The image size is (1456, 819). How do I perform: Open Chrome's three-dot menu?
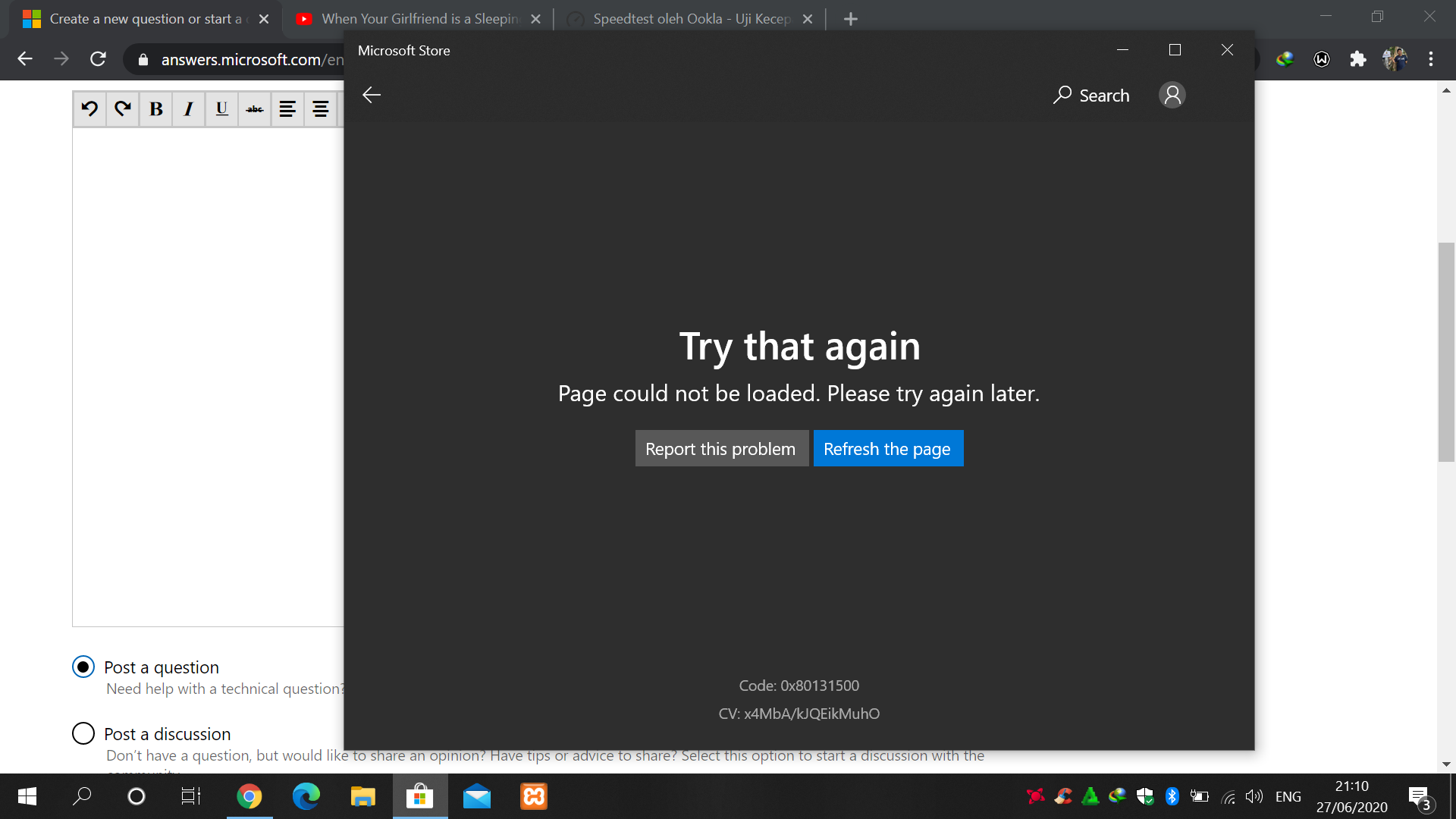point(1431,58)
